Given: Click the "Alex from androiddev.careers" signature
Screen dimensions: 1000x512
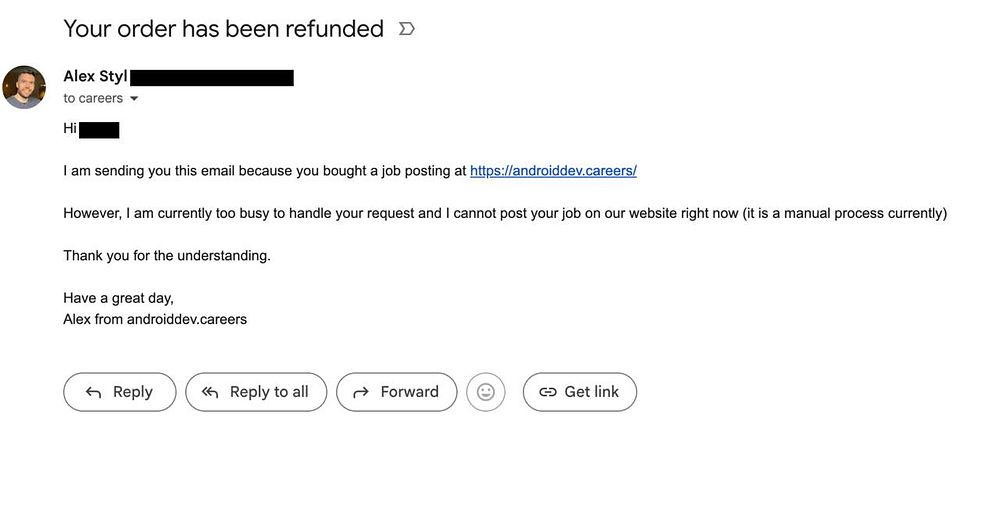Looking at the screenshot, I should point(155,320).
